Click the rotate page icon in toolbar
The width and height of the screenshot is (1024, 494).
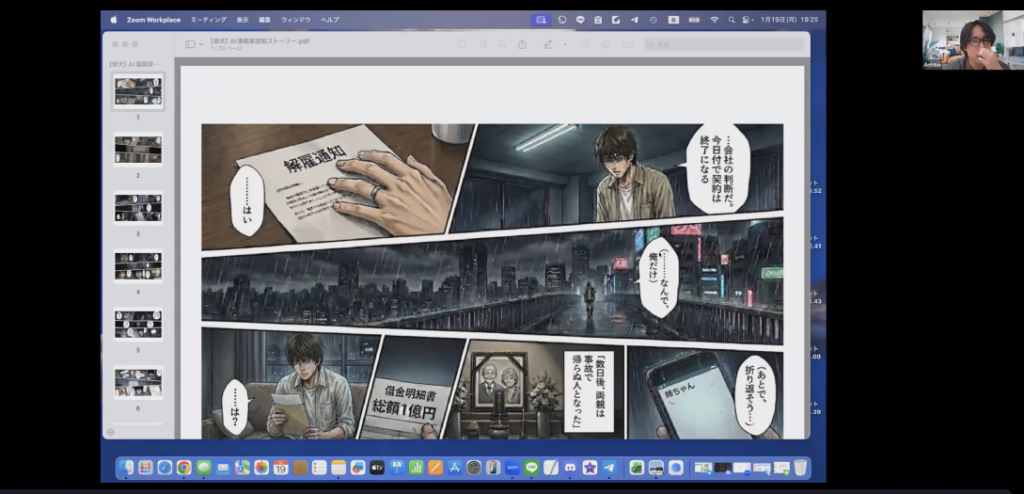[x=585, y=44]
